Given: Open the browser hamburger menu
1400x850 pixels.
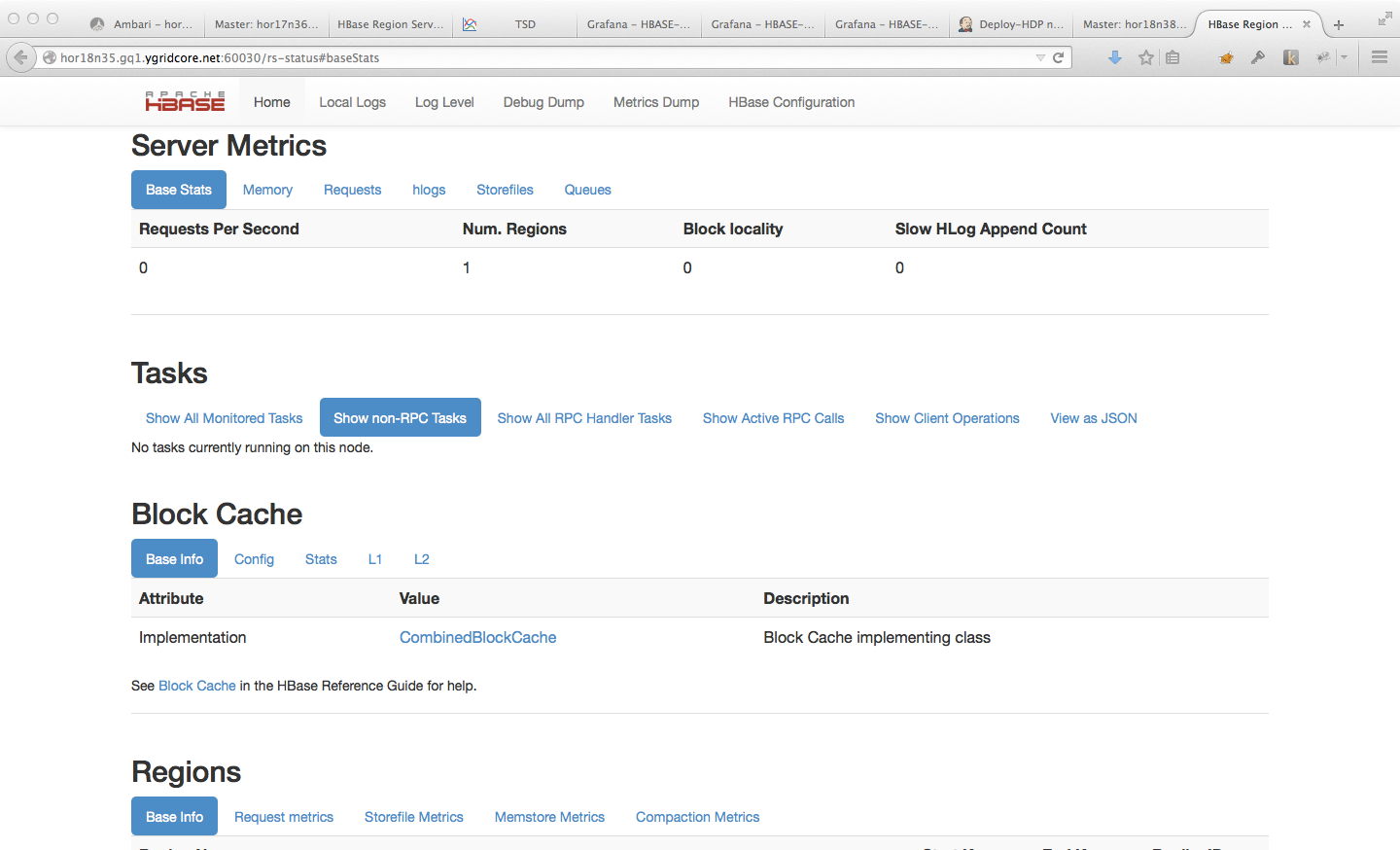Looking at the screenshot, I should [1379, 58].
